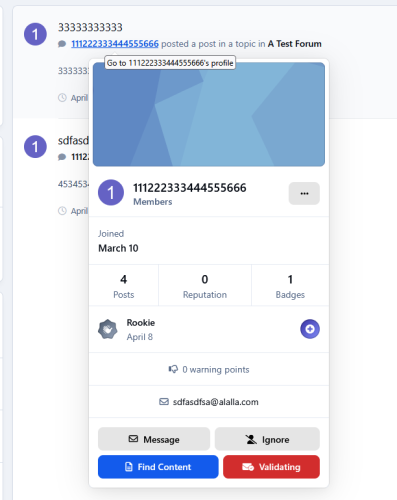The width and height of the screenshot is (397, 500).
Task: Click the clock icon on the first post date
Action: pos(62,98)
